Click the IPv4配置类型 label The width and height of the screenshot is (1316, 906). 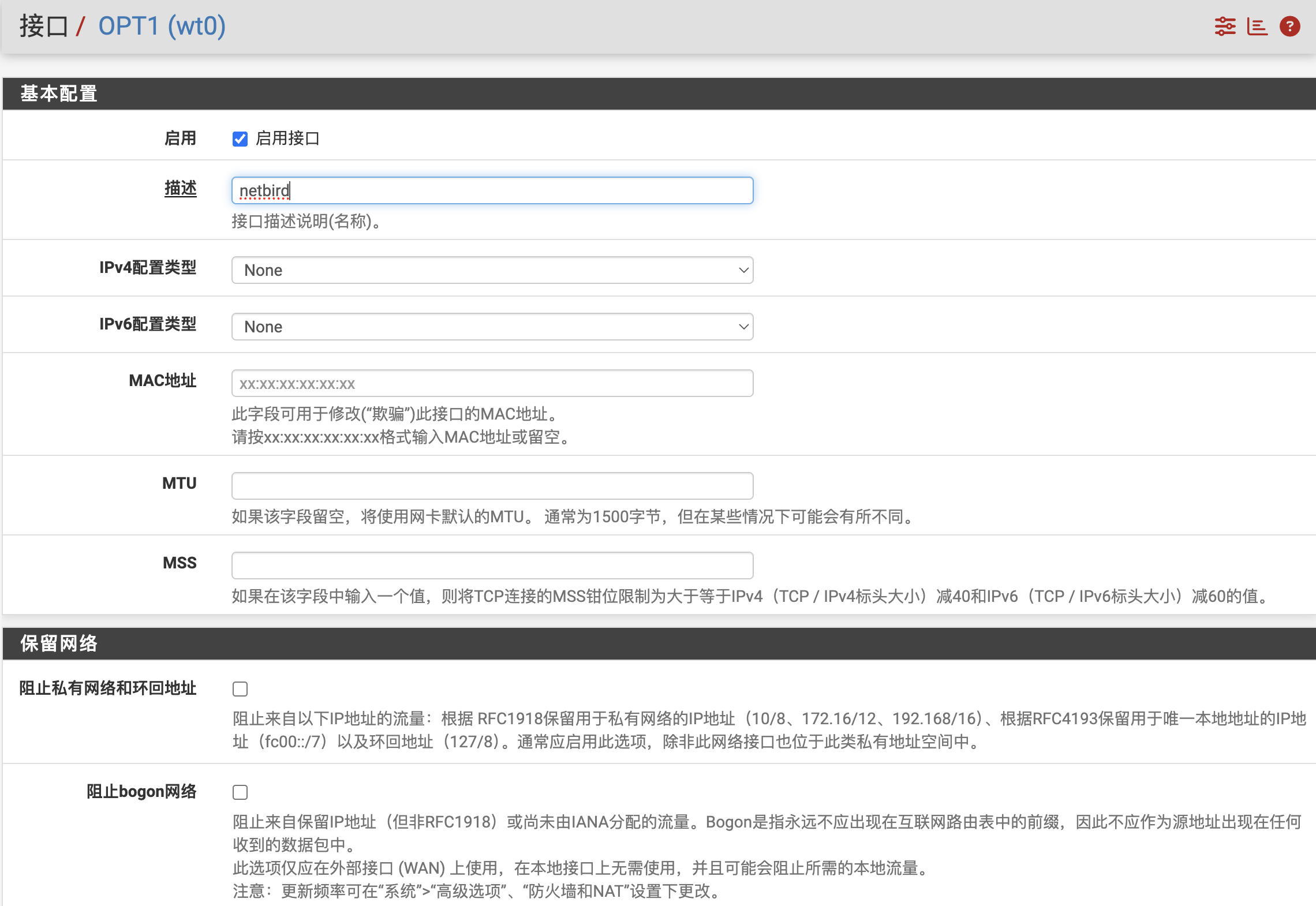[148, 268]
